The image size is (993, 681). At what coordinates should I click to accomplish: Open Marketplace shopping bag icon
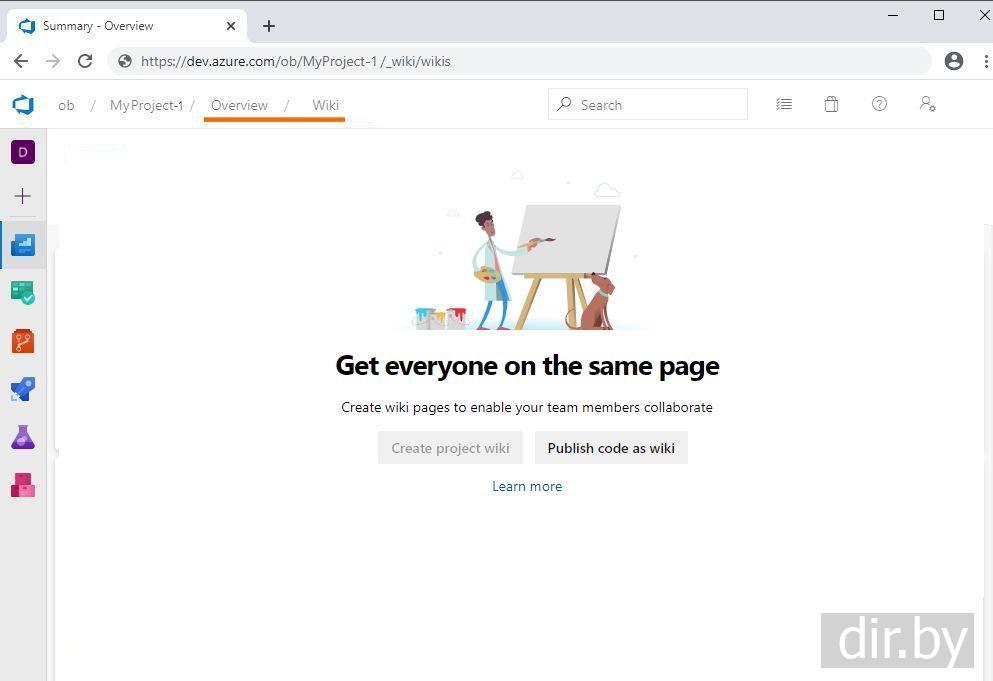(832, 104)
